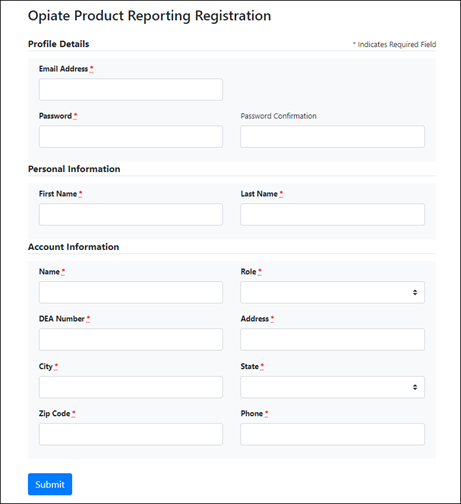Viewport: 461px width, 504px height.
Task: Focus the DEA Number input
Action: pyautogui.click(x=131, y=339)
